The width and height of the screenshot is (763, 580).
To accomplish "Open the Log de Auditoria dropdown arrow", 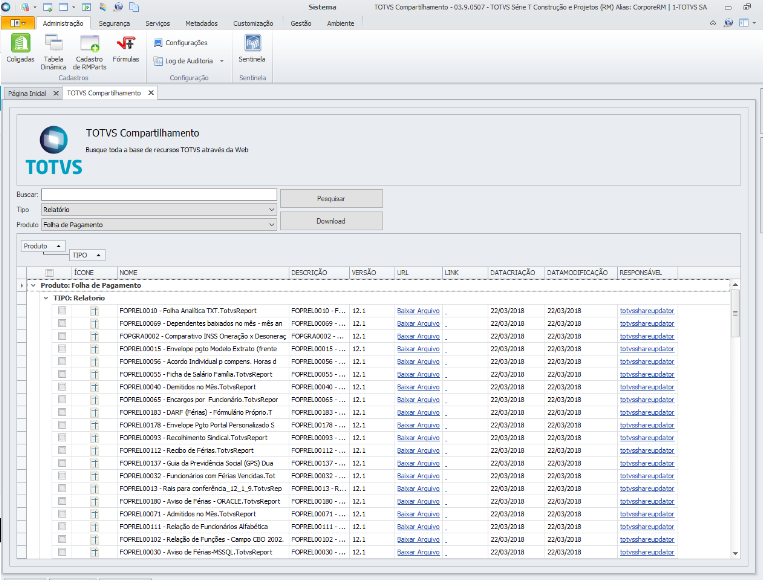I will (x=222, y=61).
